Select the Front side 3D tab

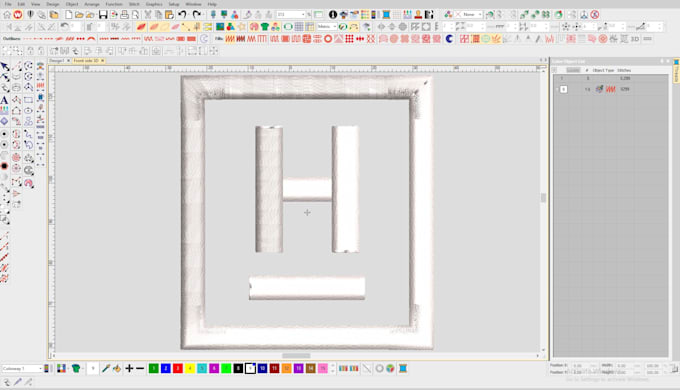point(86,61)
